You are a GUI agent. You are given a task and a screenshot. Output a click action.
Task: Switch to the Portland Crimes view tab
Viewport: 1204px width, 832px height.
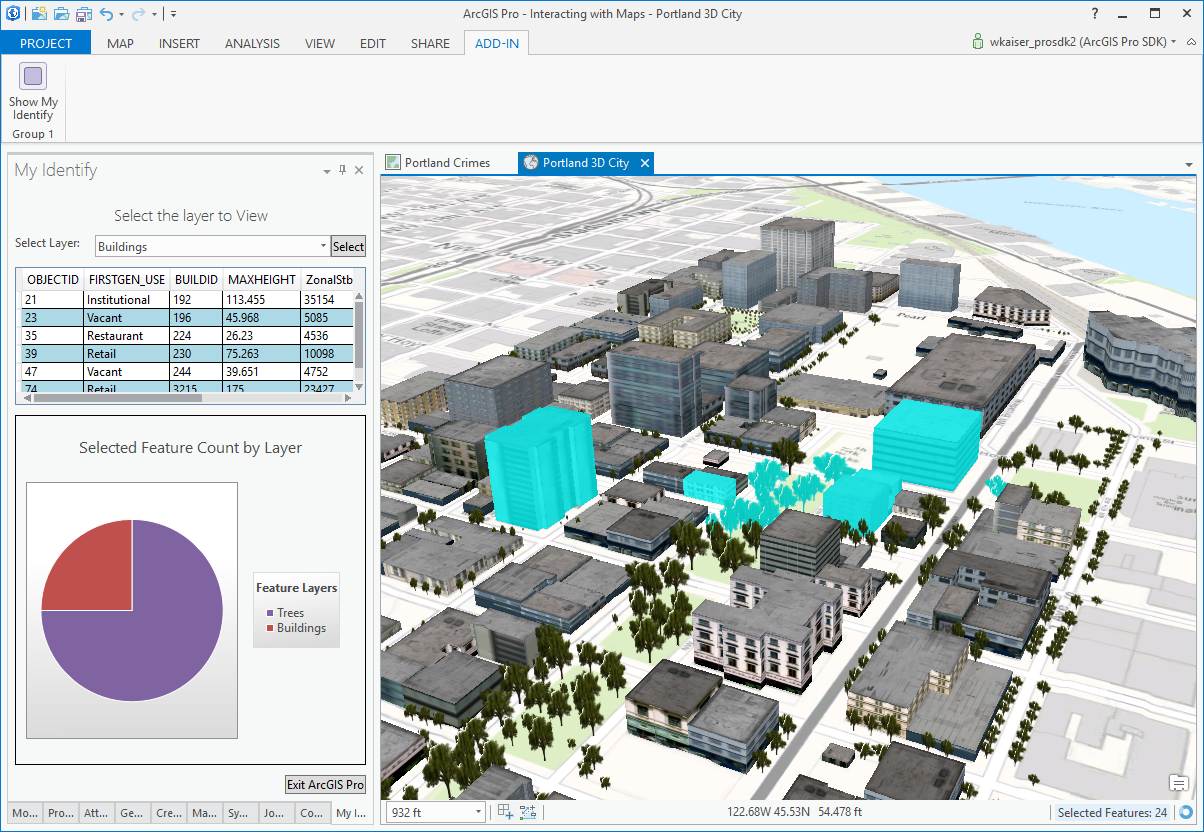[x=447, y=162]
